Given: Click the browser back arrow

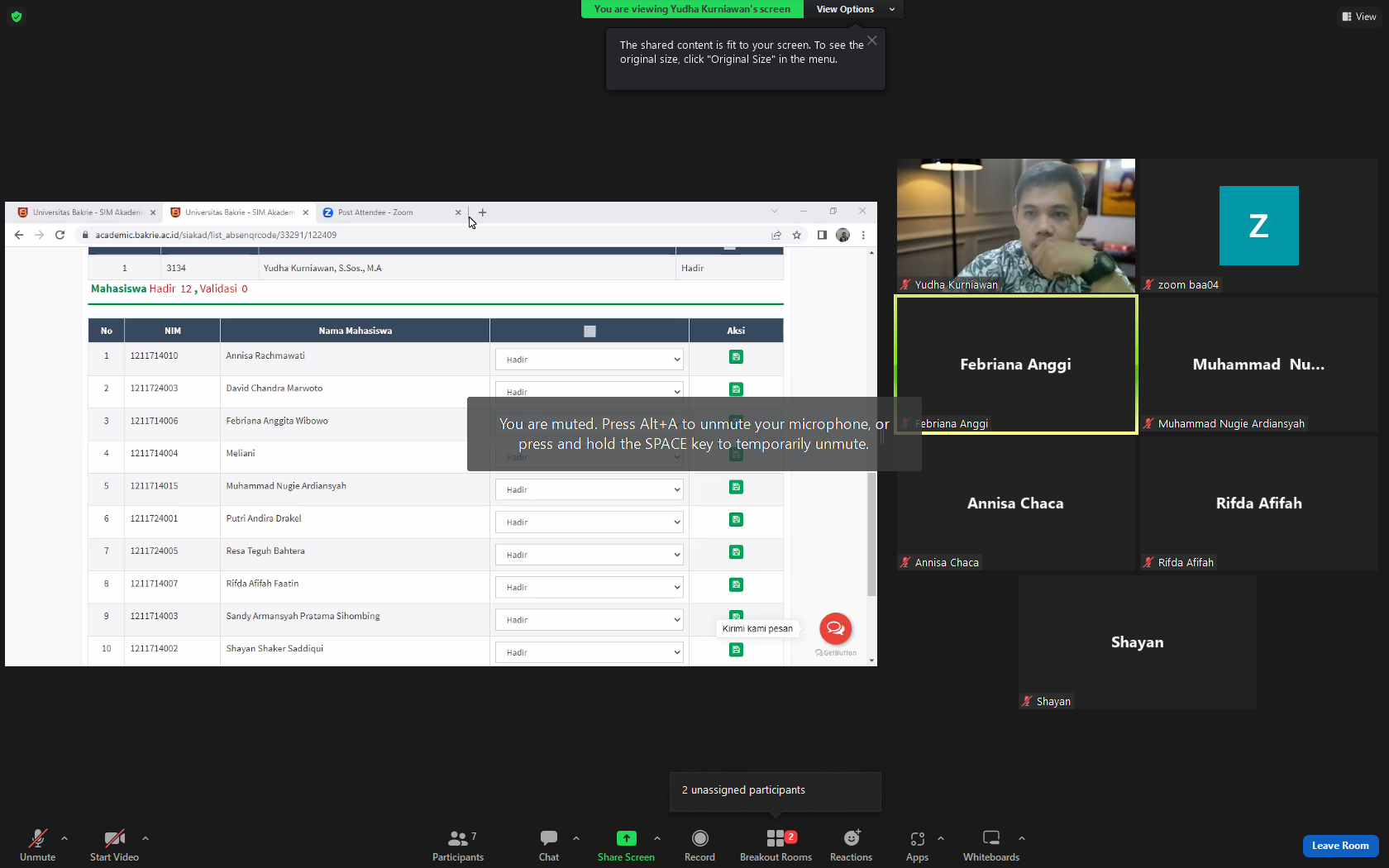Looking at the screenshot, I should pyautogui.click(x=19, y=235).
